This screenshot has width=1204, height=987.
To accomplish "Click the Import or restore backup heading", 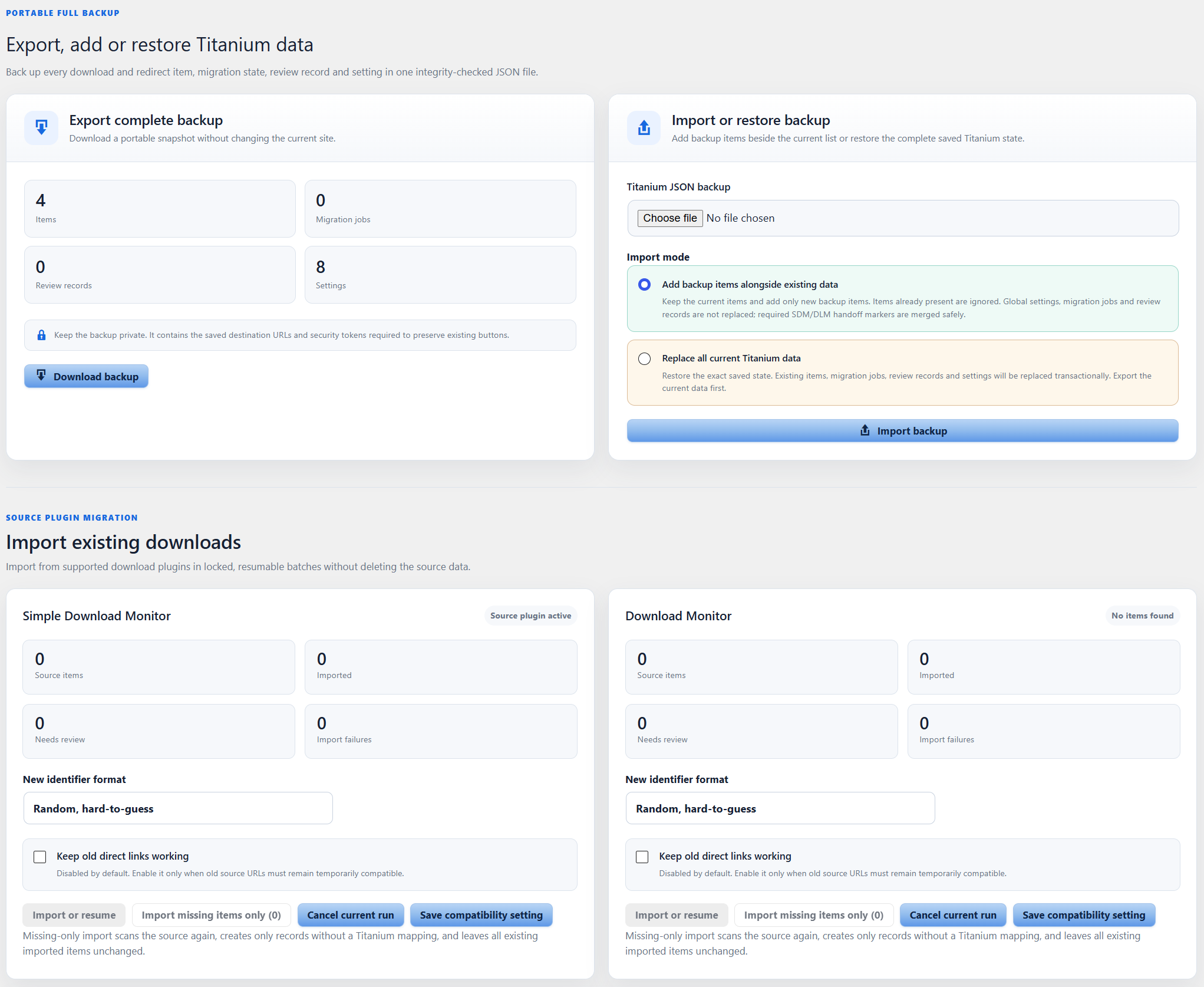I will 751,120.
